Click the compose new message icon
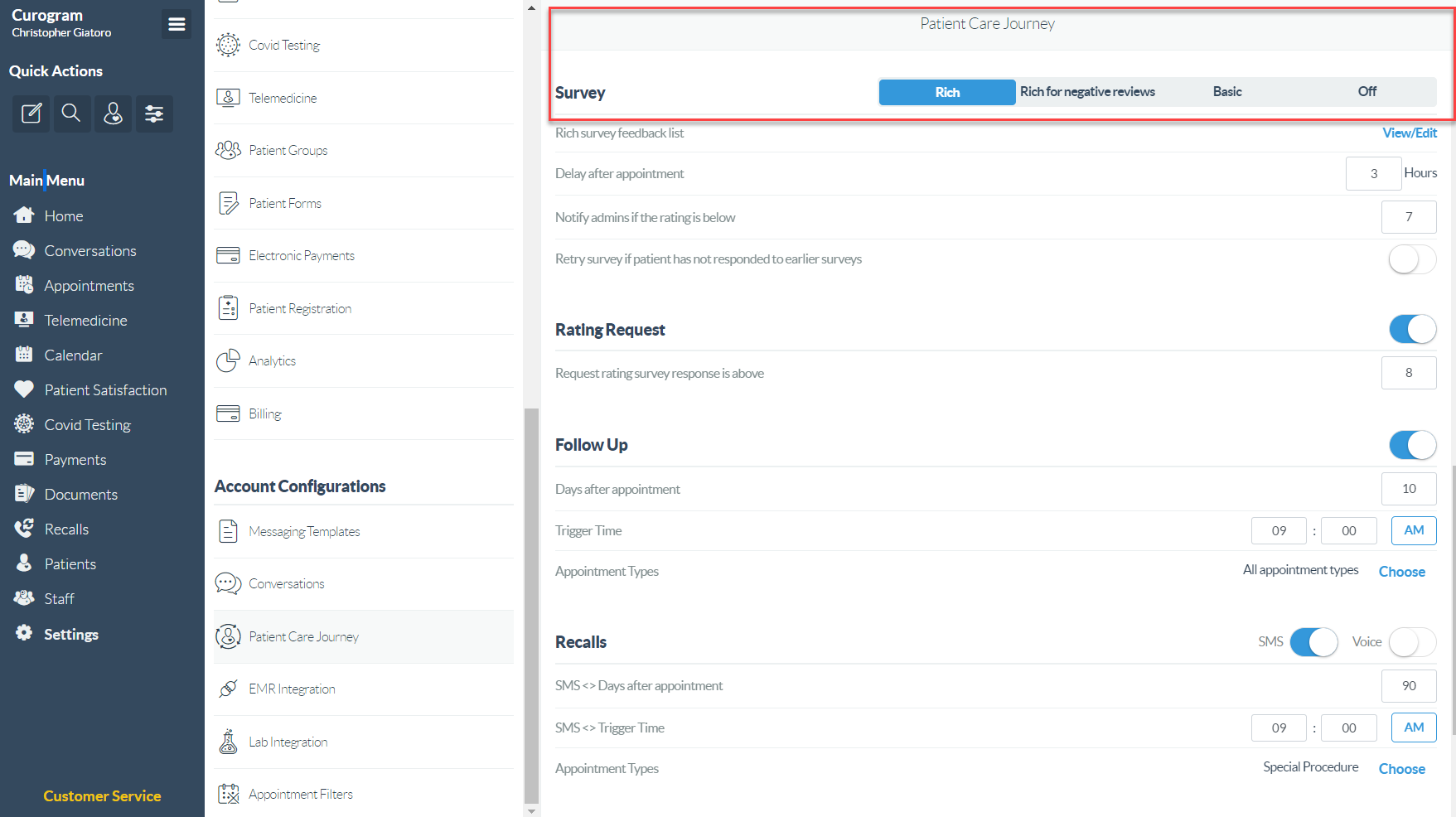 point(31,114)
